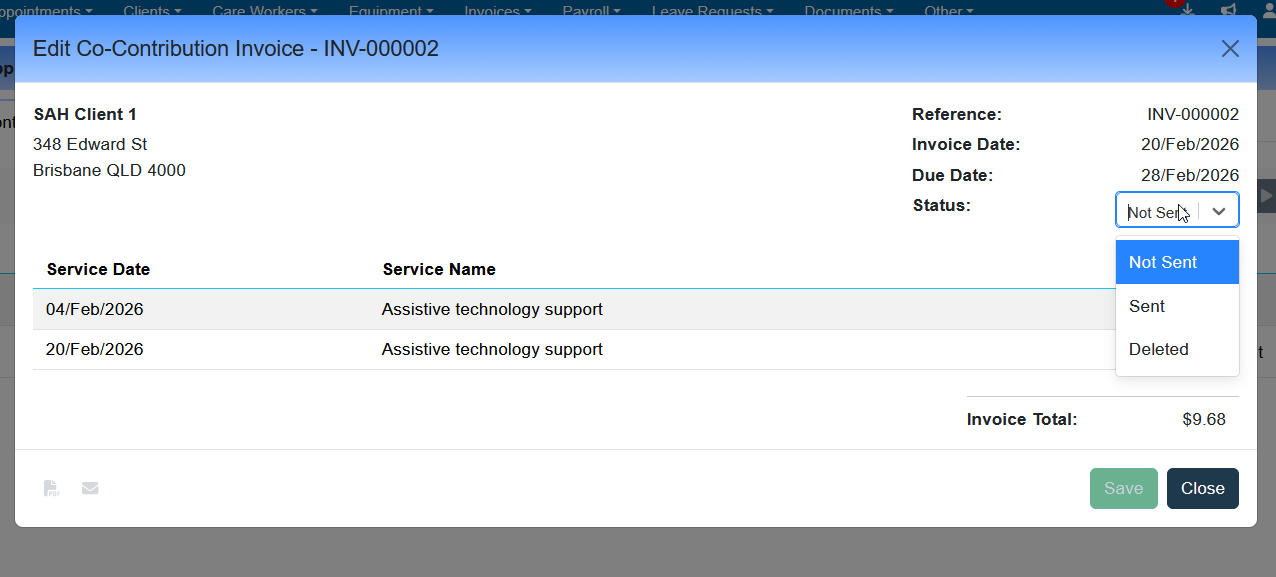Click the email invoice envelope icon
The image size is (1276, 577).
pos(90,488)
